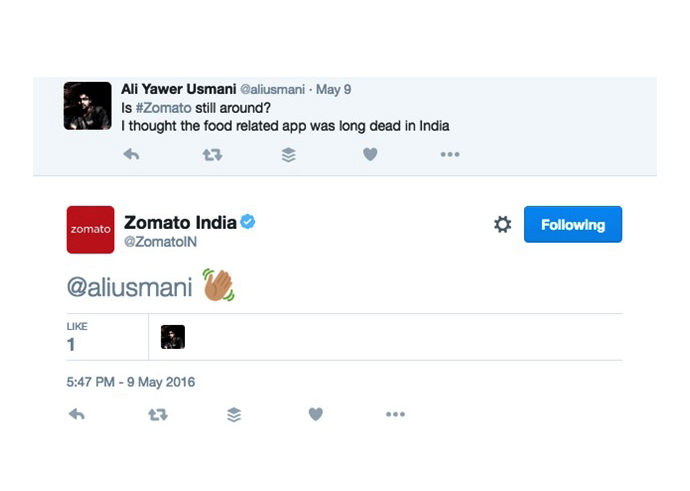Toggle the Following button for Zomato India
The image size is (690, 491).
(573, 225)
